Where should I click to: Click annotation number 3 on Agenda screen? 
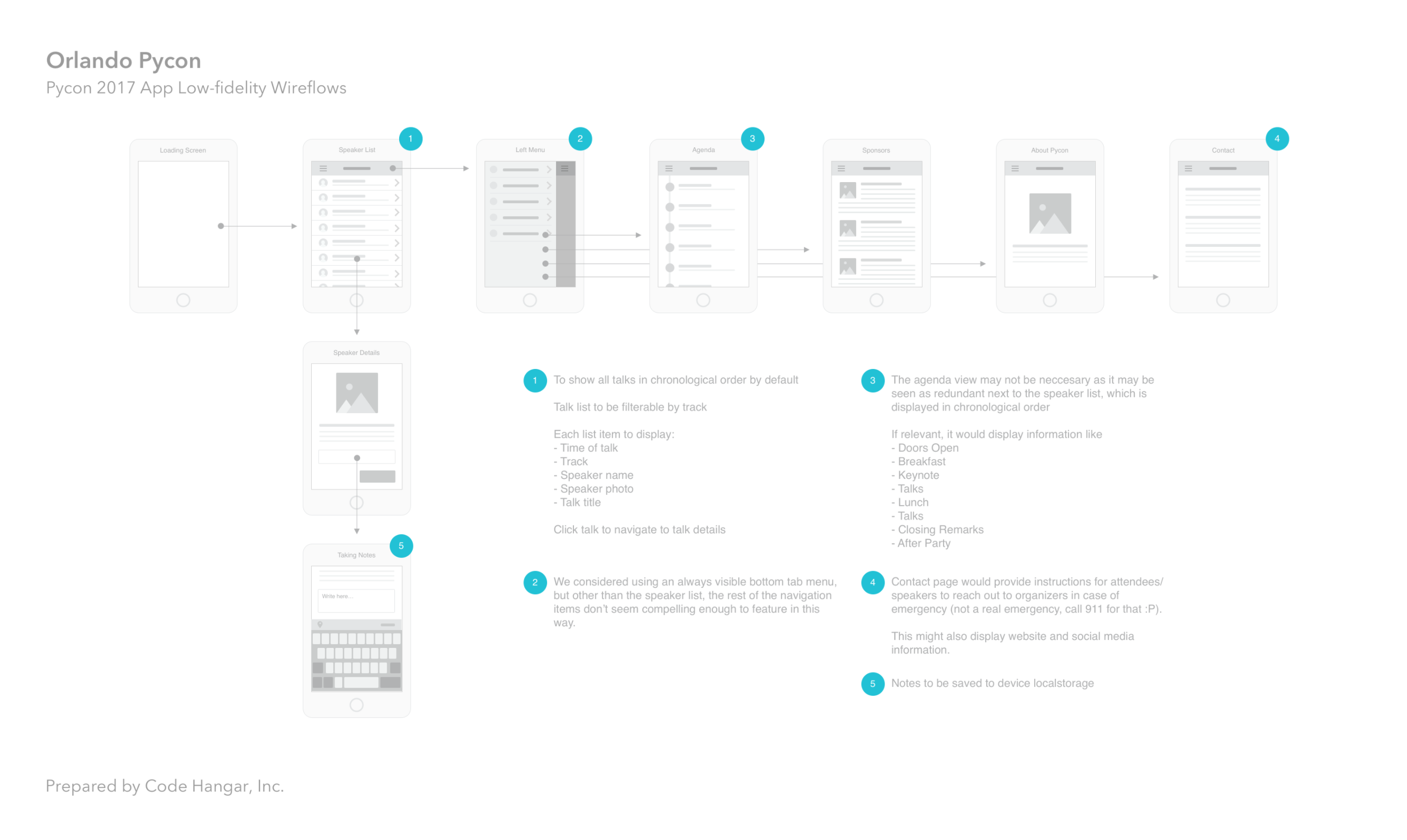[757, 140]
